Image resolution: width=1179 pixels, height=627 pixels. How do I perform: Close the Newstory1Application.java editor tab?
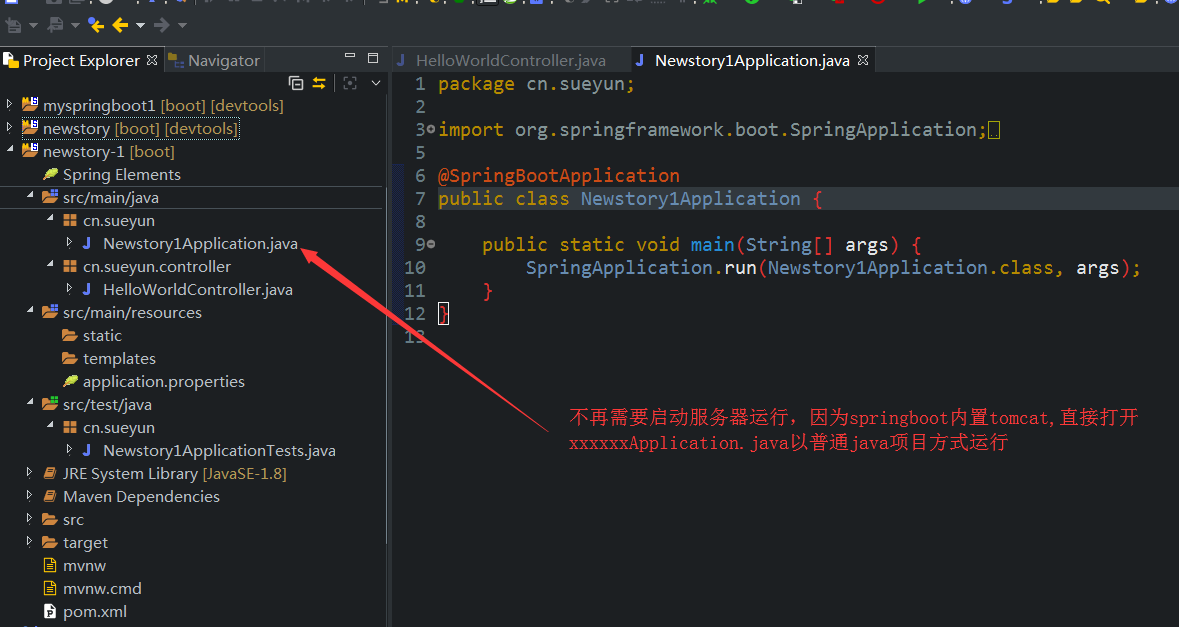click(x=863, y=59)
